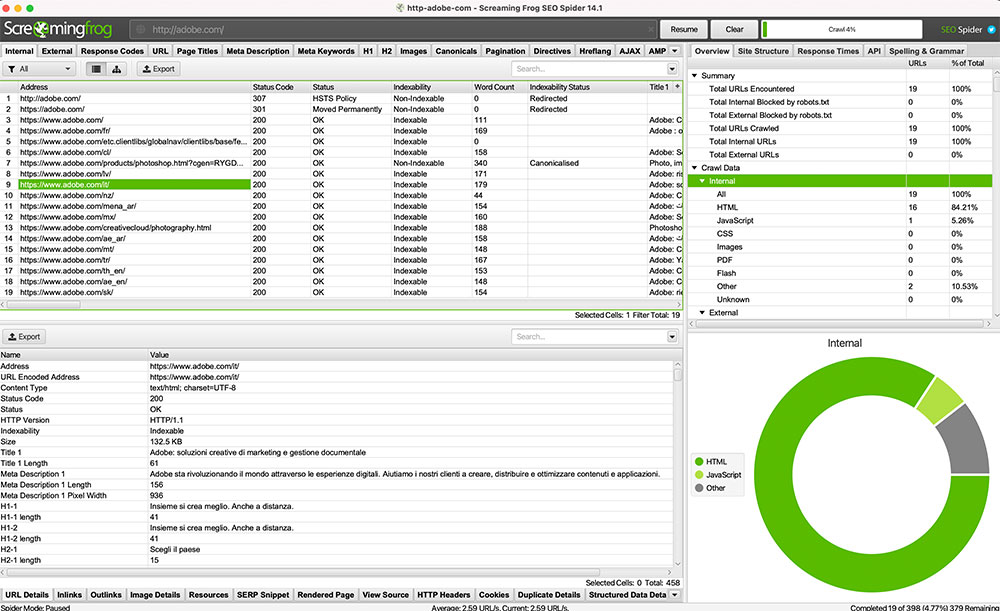Click the Twitter icon beside SEO Spider
Screen dimensions: 1000x611
pos(991,29)
